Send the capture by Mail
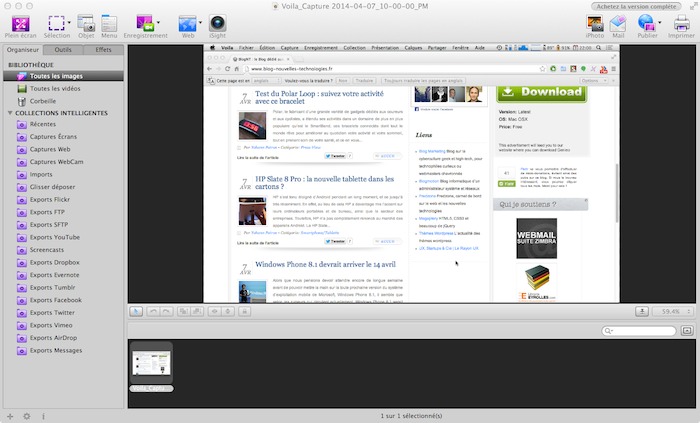This screenshot has height=423, width=700. coord(618,23)
